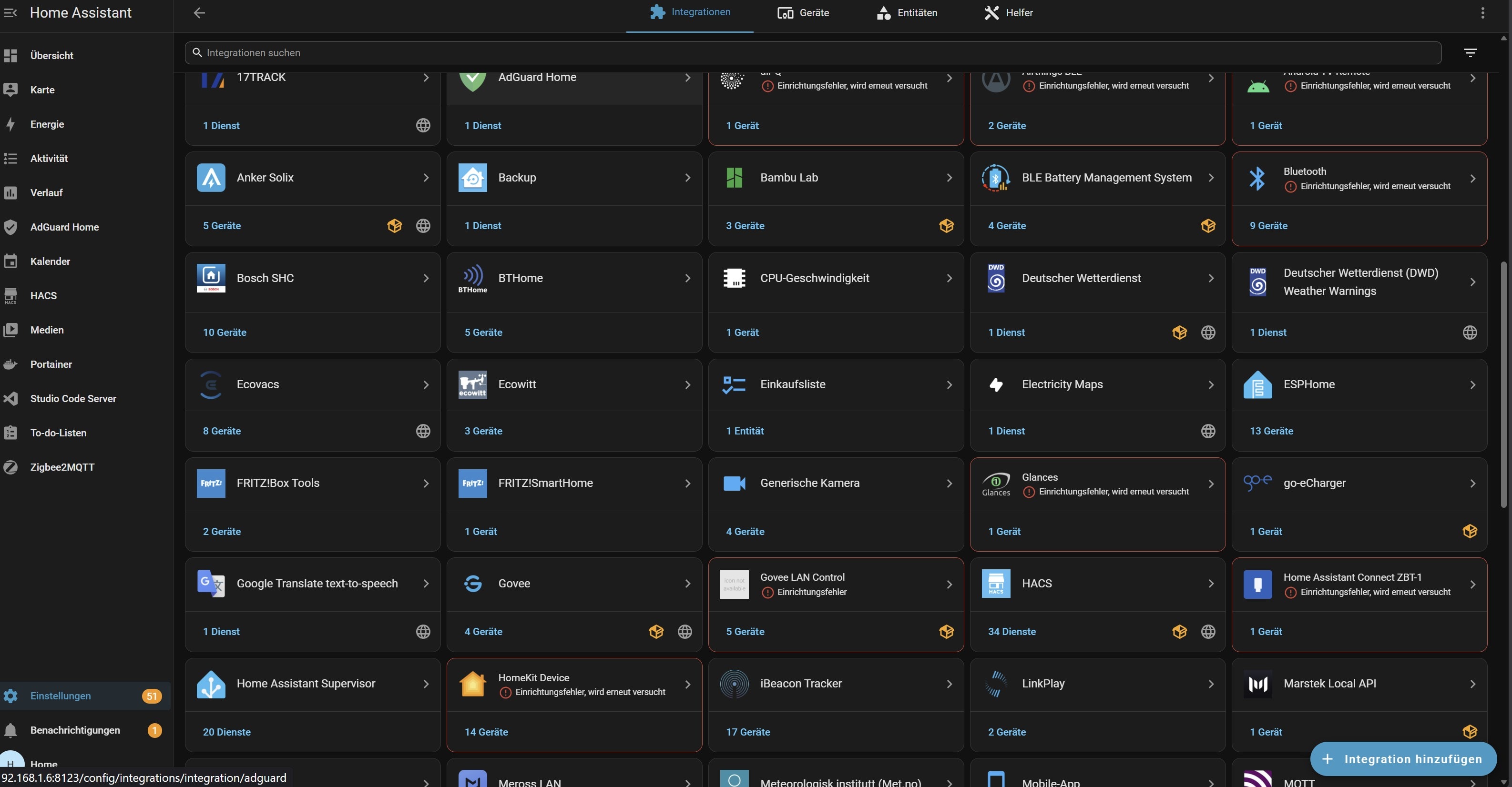Image resolution: width=1512 pixels, height=787 pixels.
Task: Expand the iBeacon Tracker chevron
Action: [x=949, y=684]
